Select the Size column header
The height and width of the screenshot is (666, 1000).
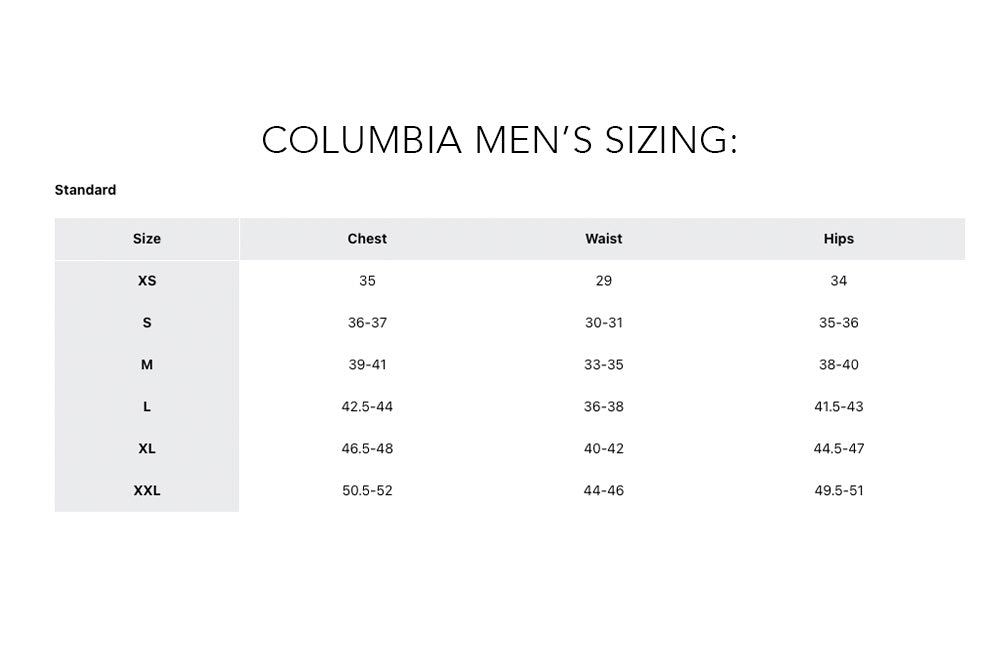(x=147, y=239)
